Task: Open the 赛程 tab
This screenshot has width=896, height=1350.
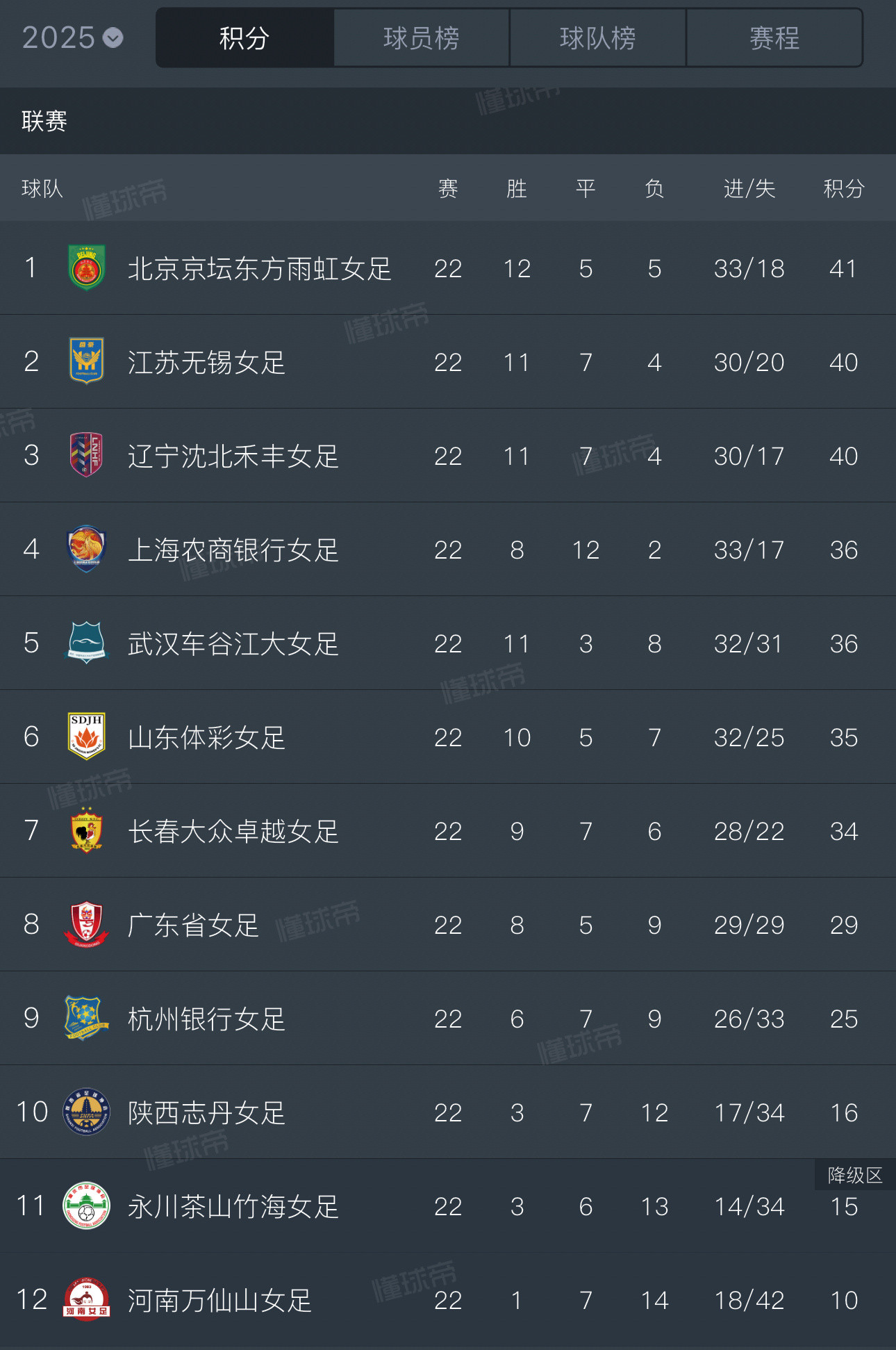Action: [x=774, y=38]
